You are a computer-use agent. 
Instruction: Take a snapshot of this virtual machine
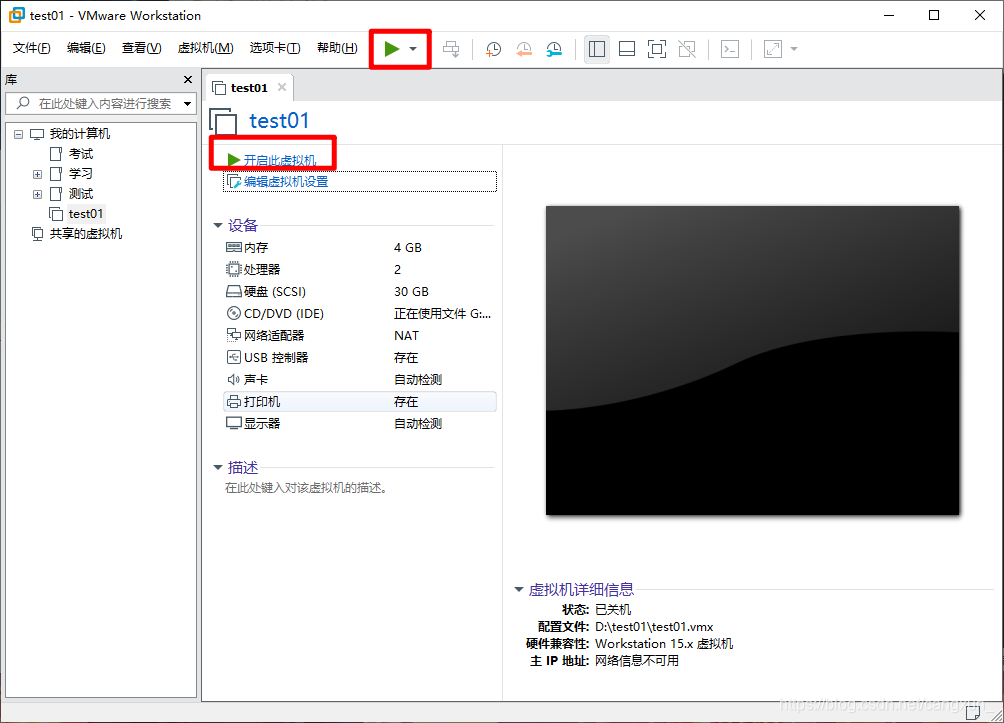tap(493, 49)
